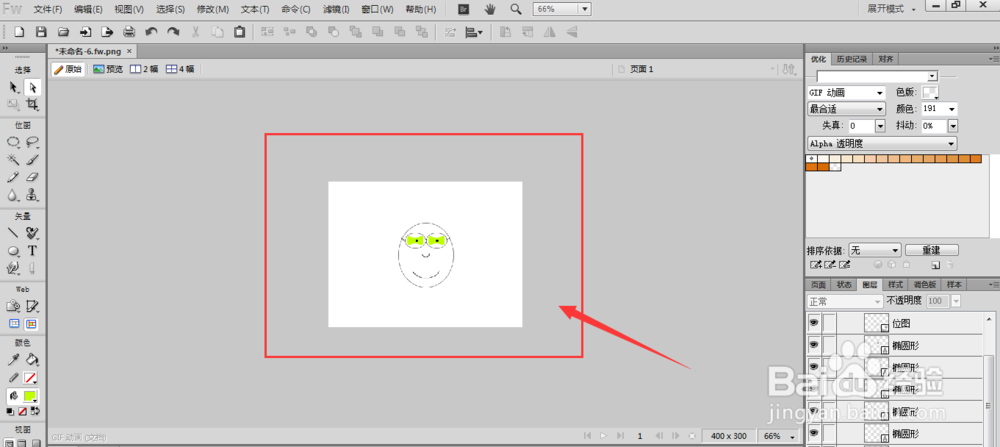Click the Open folder icon

click(63, 31)
